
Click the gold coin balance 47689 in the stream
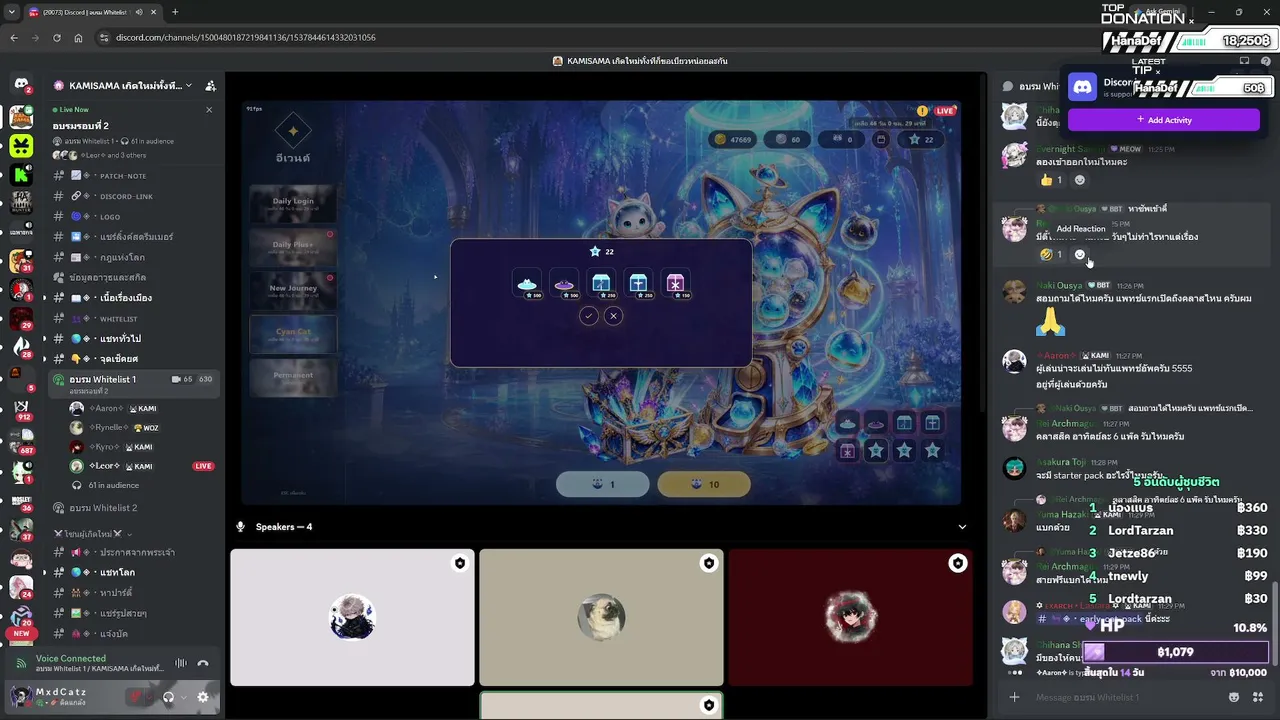tap(732, 140)
